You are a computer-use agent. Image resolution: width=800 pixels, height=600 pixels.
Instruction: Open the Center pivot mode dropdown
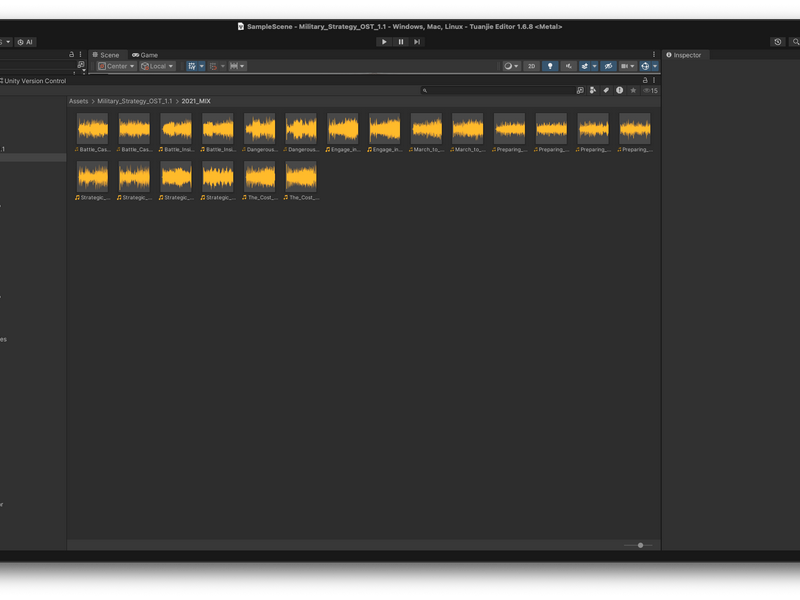116,66
